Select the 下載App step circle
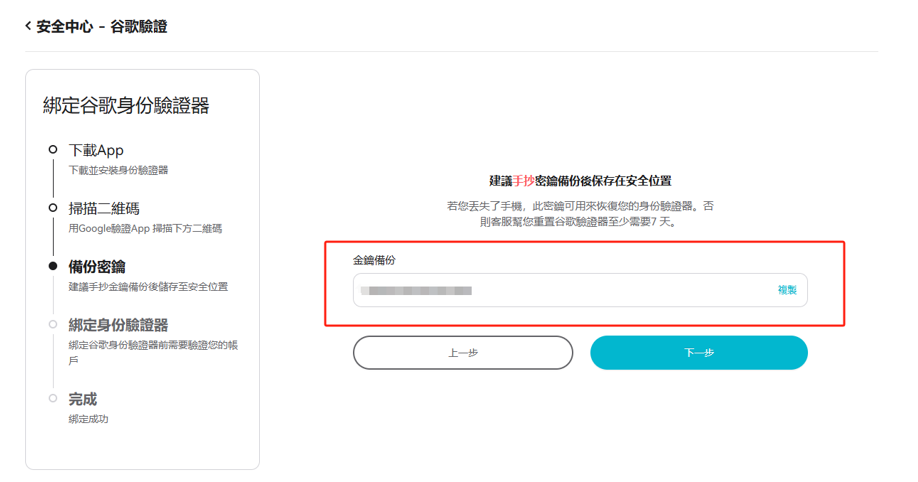 [x=53, y=149]
